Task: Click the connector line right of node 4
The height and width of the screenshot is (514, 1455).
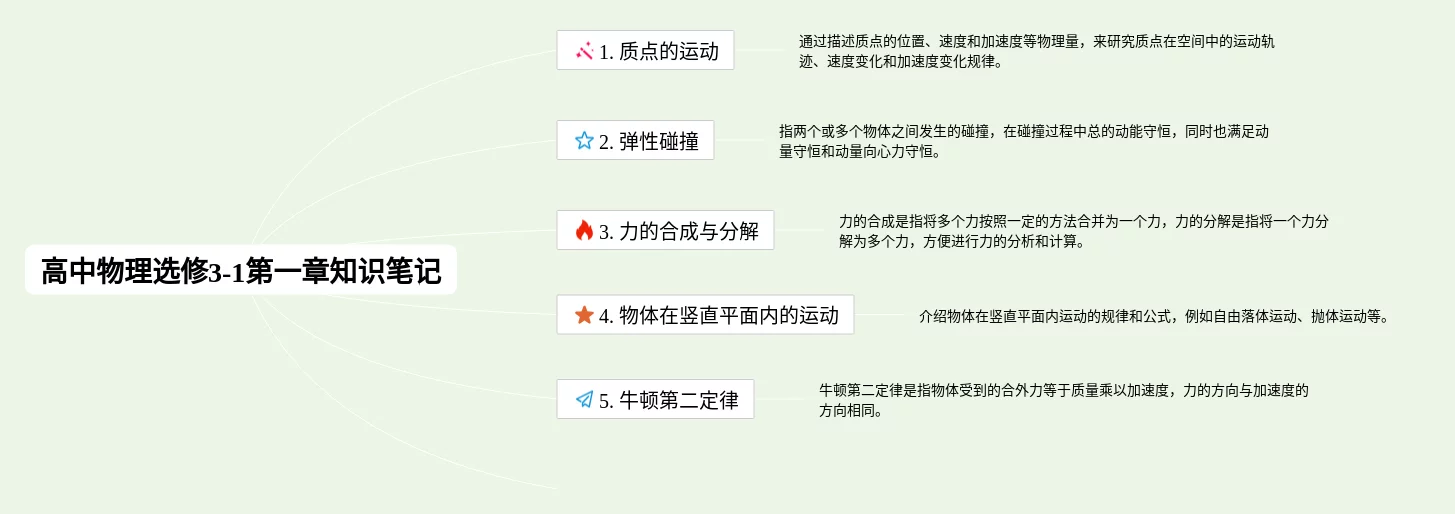Action: [x=886, y=315]
